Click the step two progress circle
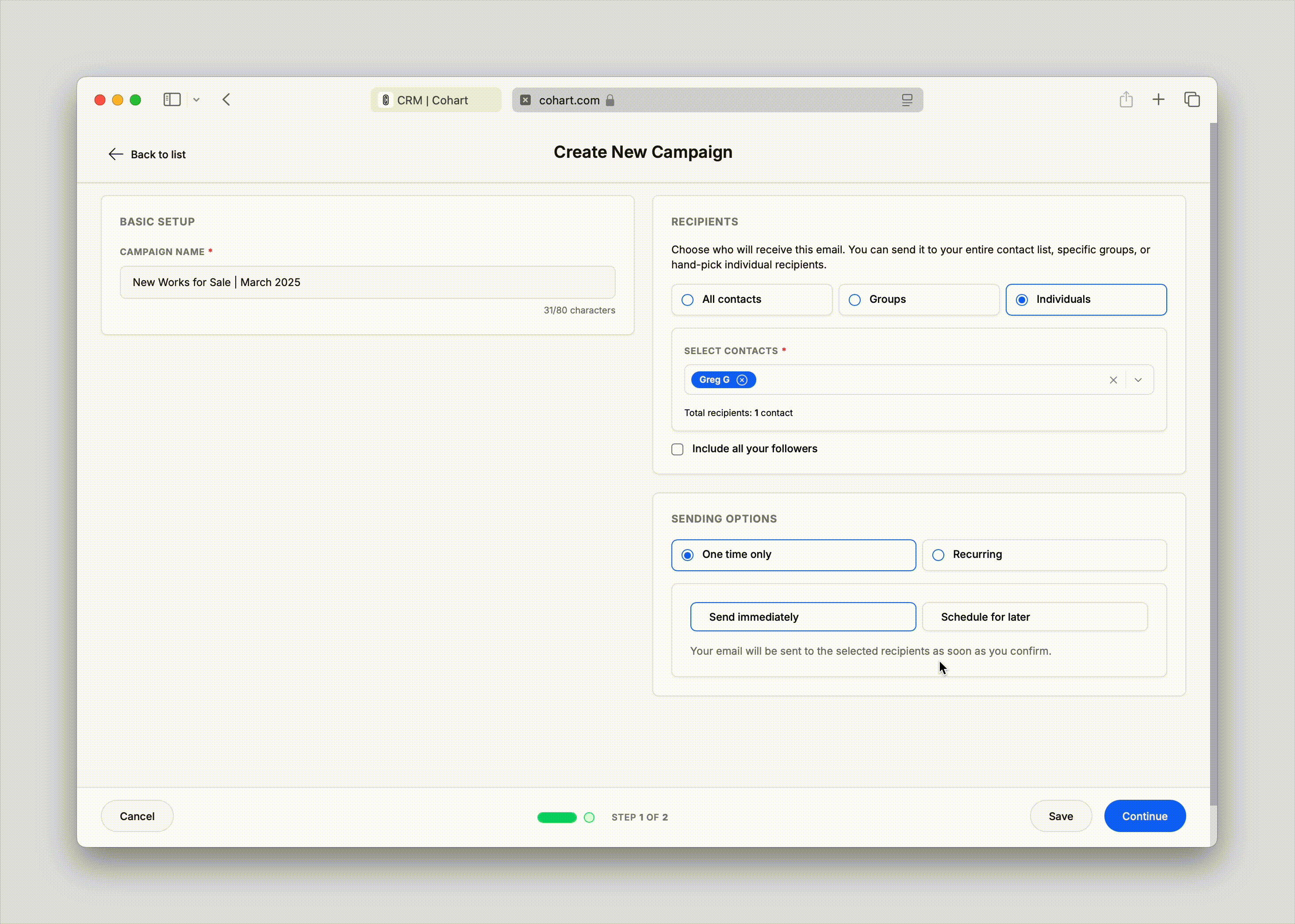The width and height of the screenshot is (1295, 924). click(x=589, y=817)
